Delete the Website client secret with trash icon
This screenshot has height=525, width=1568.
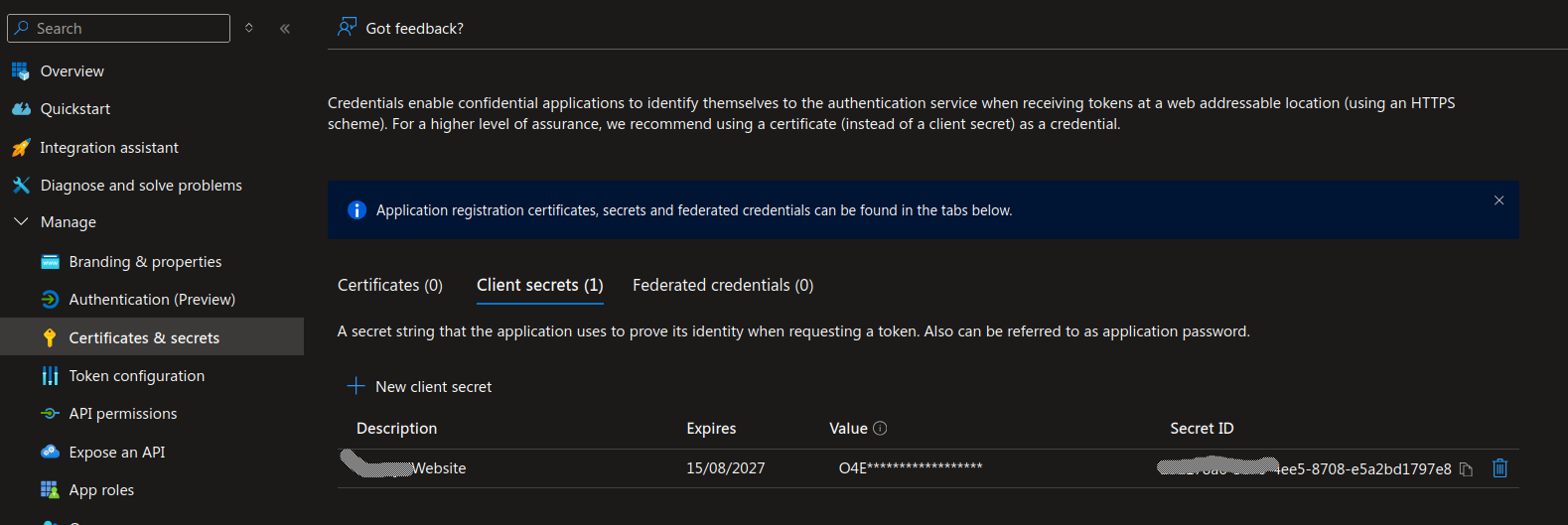click(x=1499, y=468)
